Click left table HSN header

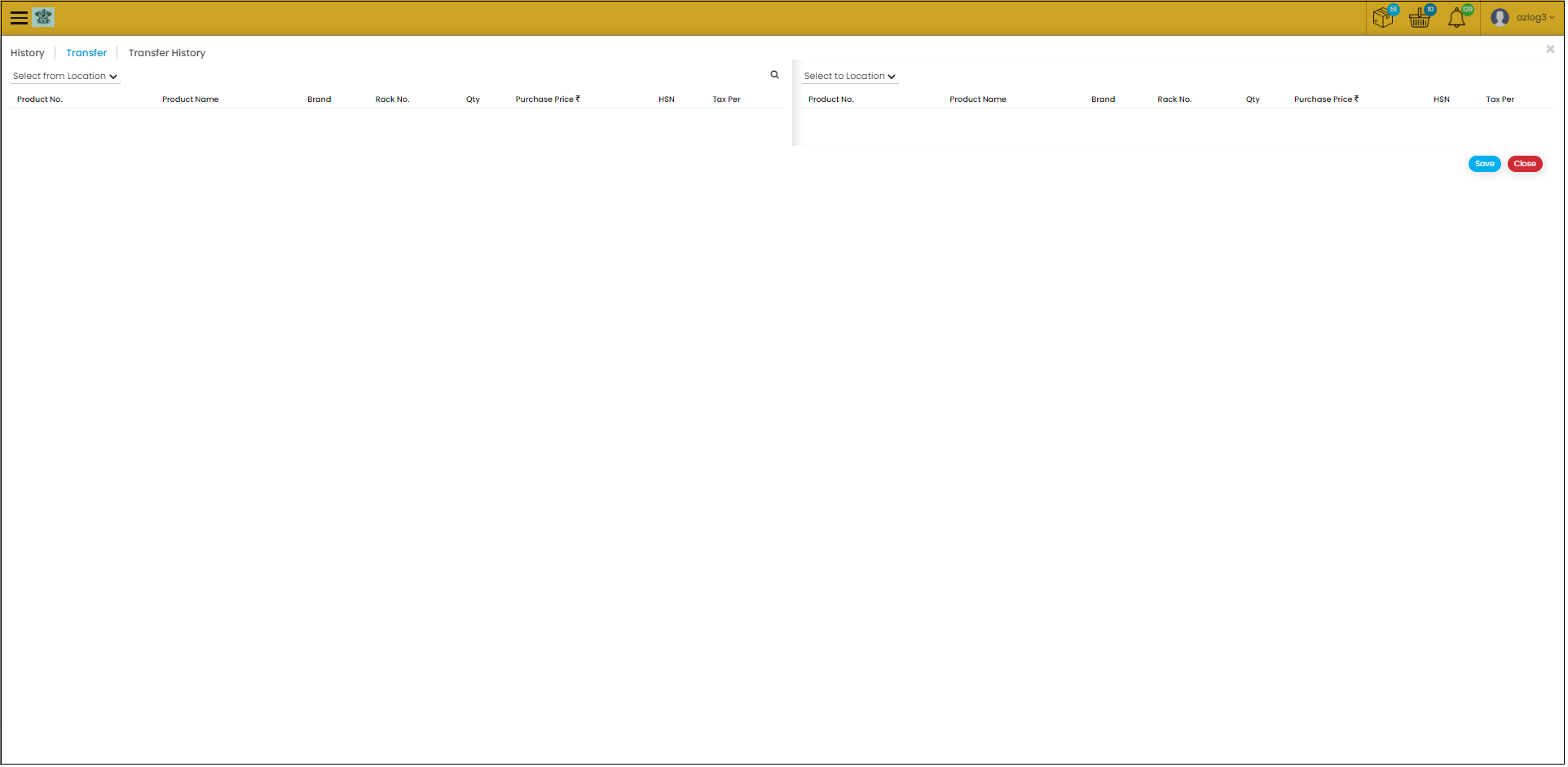(667, 99)
